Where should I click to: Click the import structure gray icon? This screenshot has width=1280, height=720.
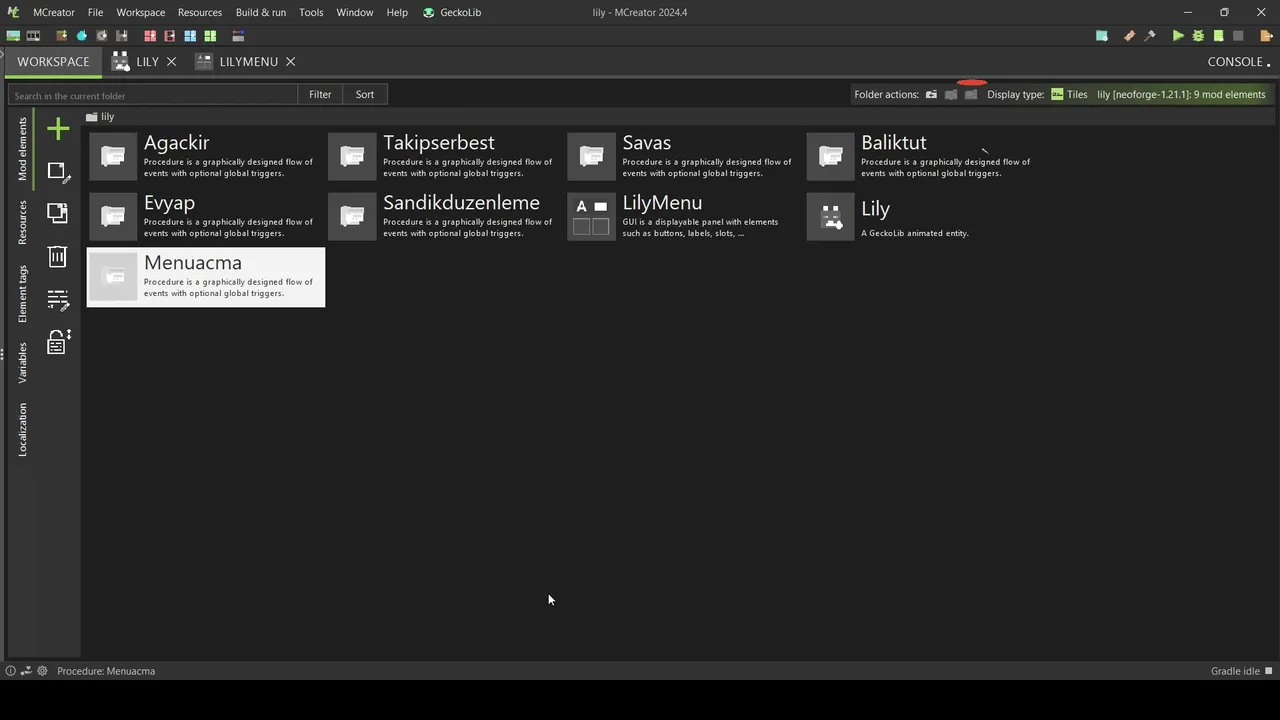[x=121, y=36]
